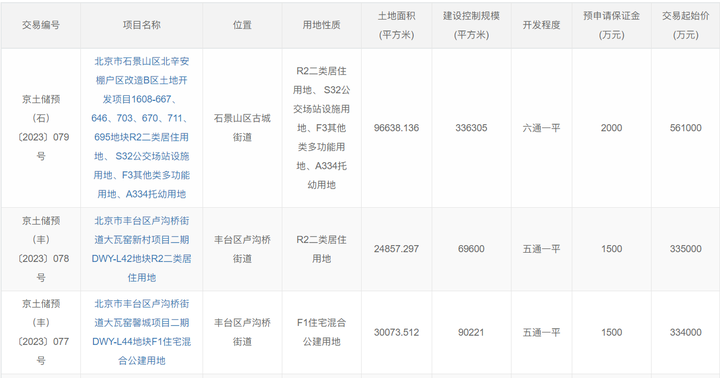Click starting price 561000
The image size is (720, 378).
tap(686, 128)
